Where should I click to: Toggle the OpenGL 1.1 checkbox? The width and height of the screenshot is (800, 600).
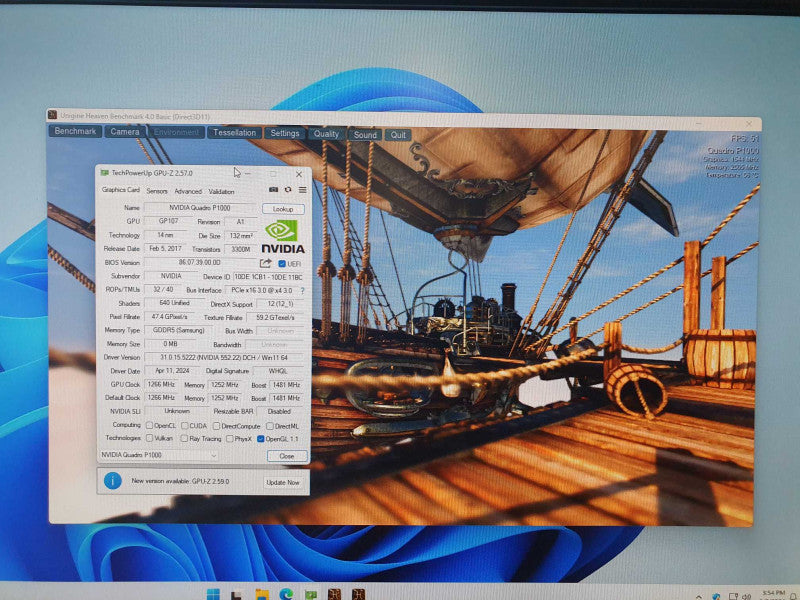(261, 439)
